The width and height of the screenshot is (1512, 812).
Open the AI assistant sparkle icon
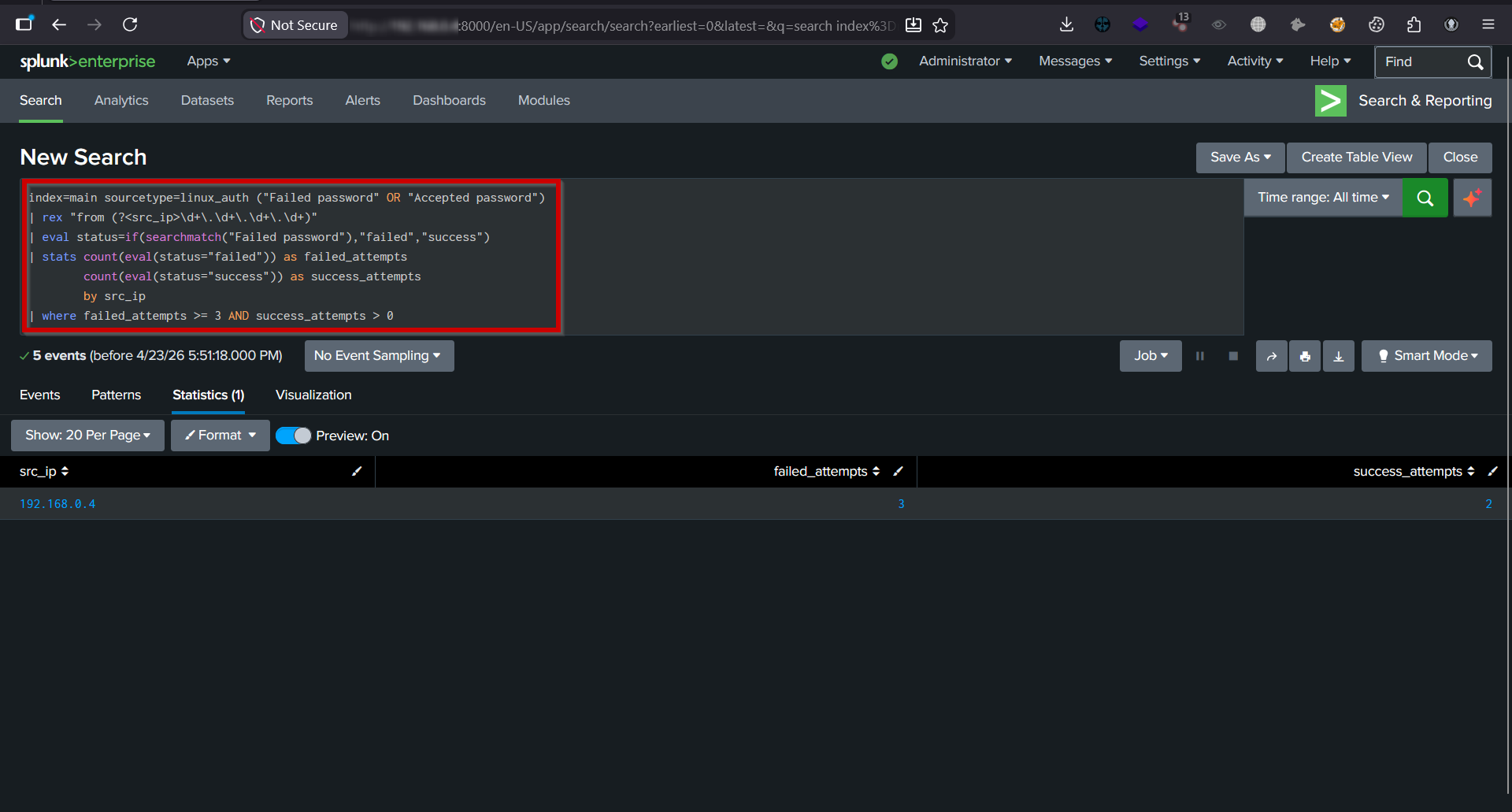click(1472, 198)
